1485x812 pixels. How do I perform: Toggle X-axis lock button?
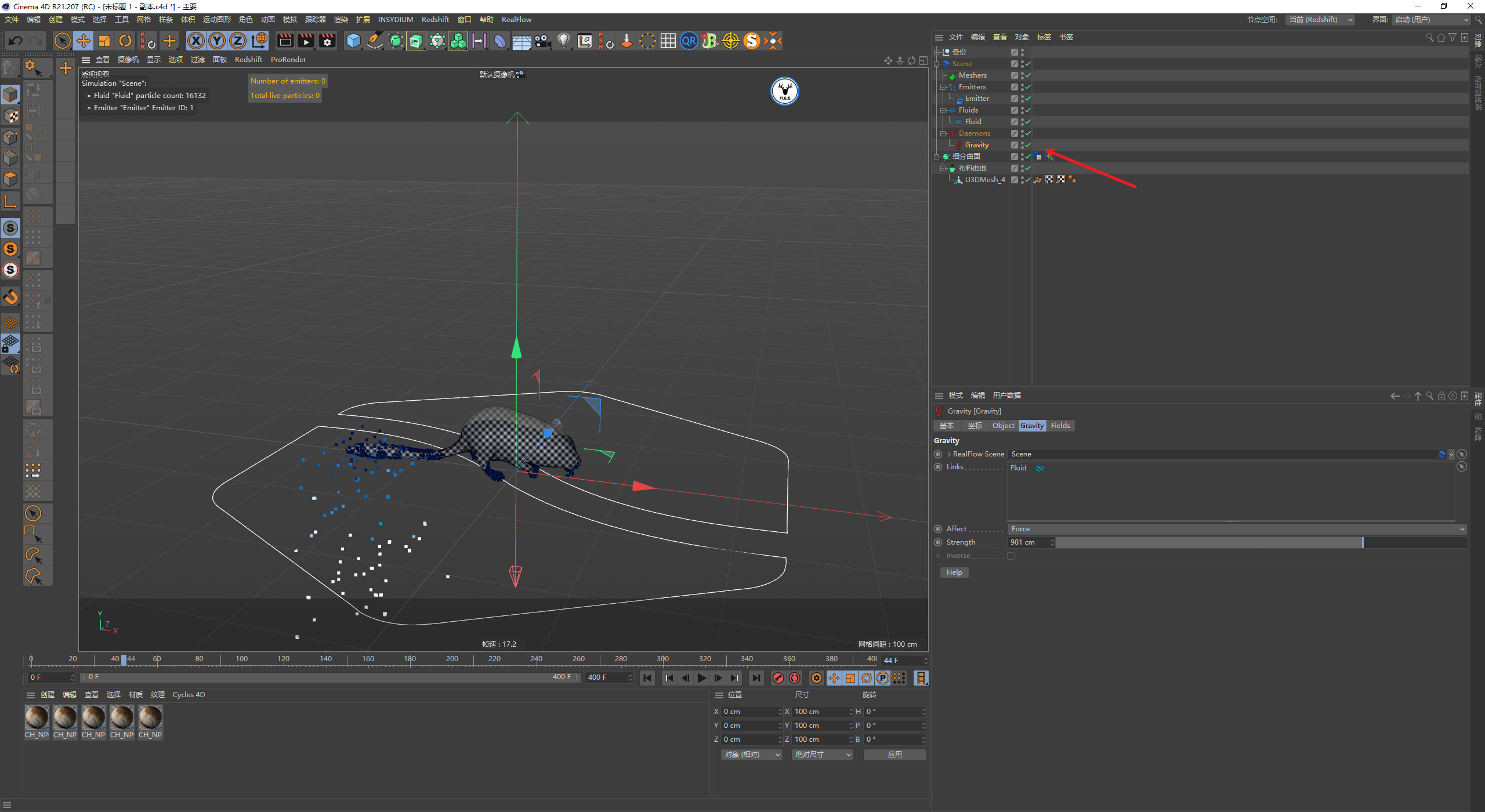pos(196,41)
